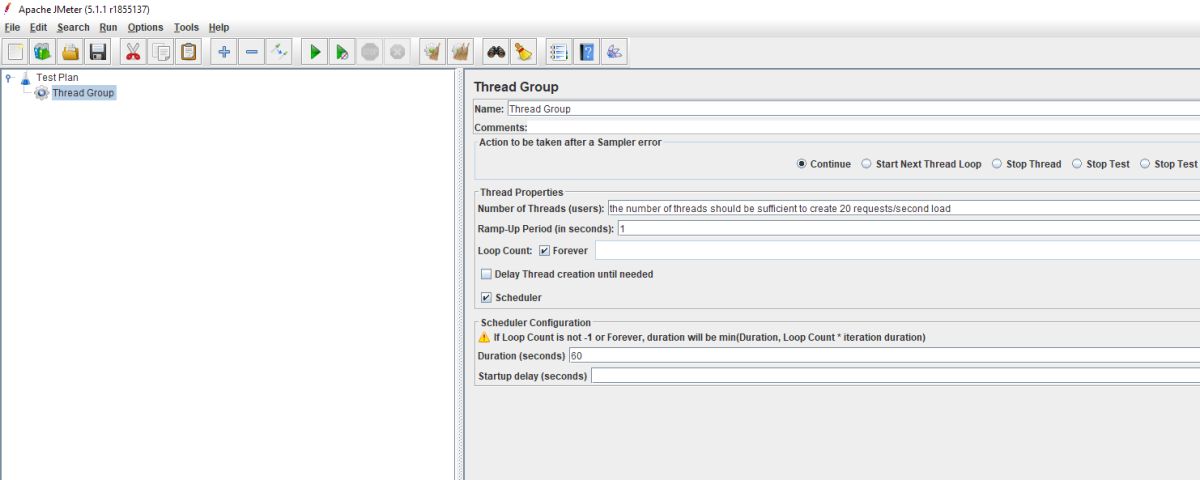Image resolution: width=1200 pixels, height=480 pixels.
Task: Click the feather icon at toolbar end
Action: (x=615, y=51)
